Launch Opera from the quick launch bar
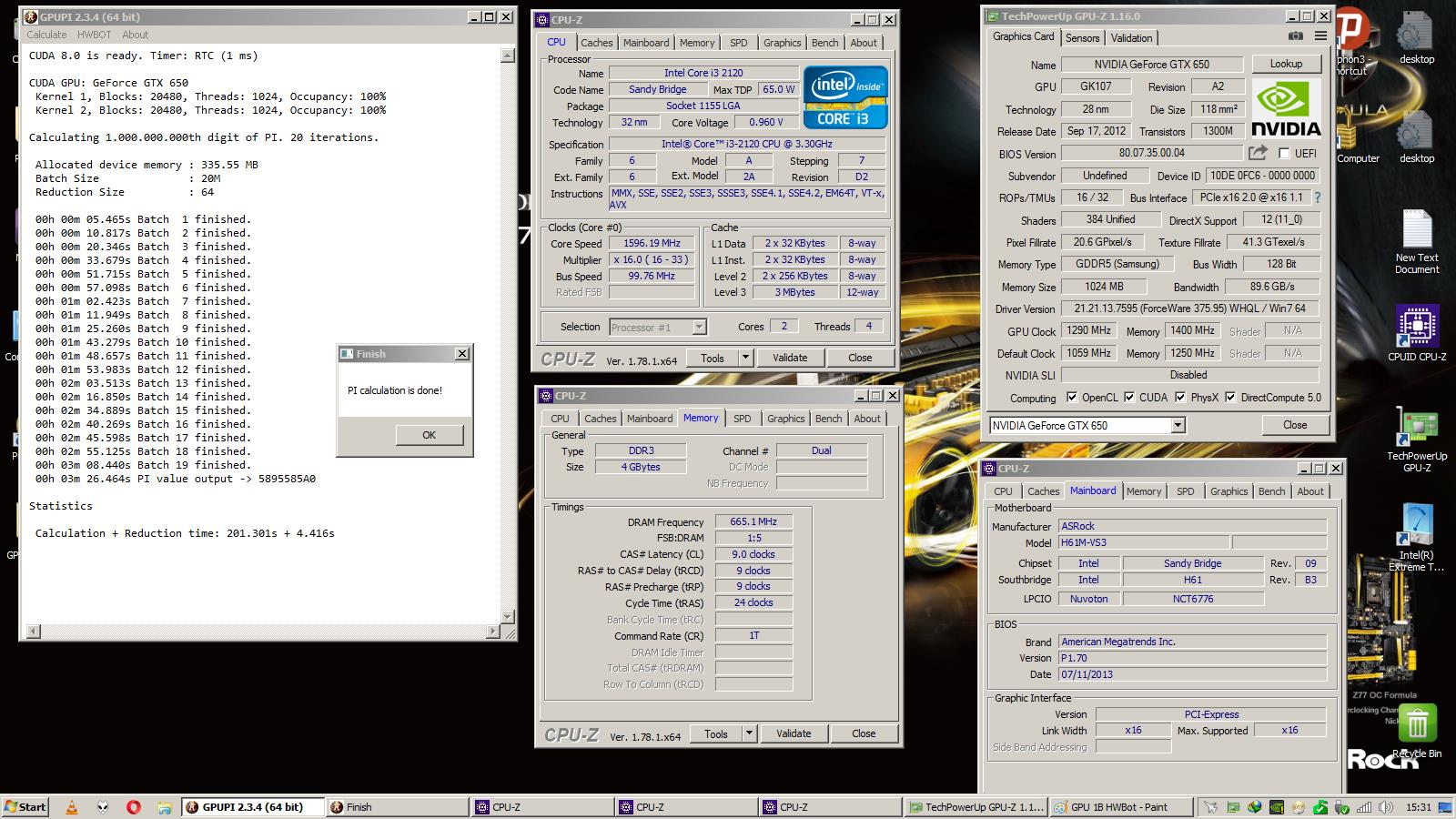Image resolution: width=1456 pixels, height=819 pixels. (133, 806)
